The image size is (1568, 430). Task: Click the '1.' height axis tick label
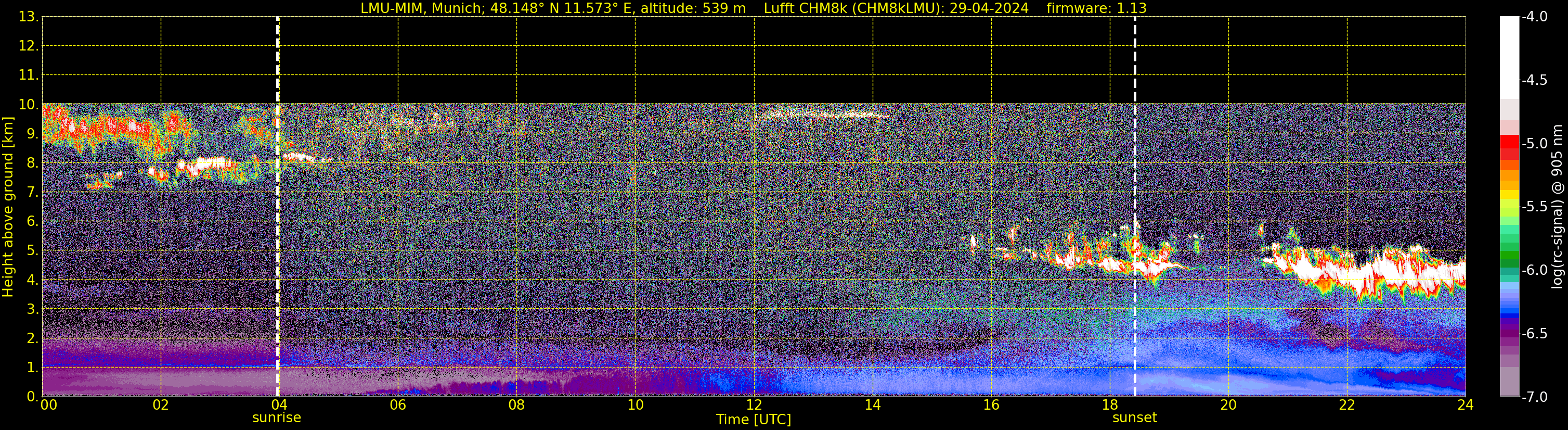[33, 367]
